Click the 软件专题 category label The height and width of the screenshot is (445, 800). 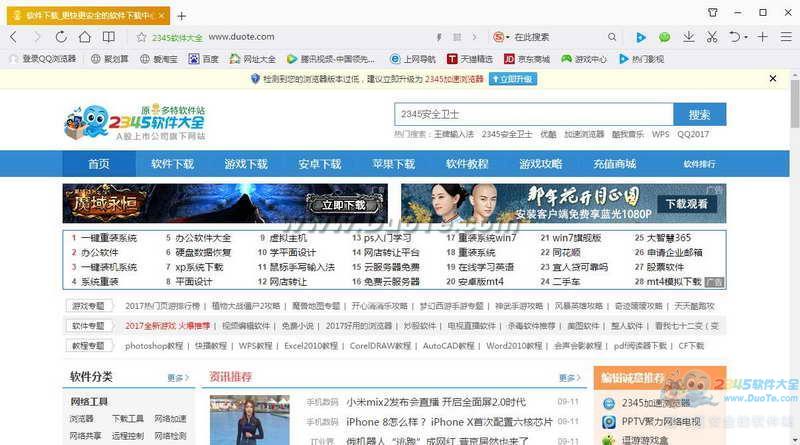pos(88,326)
